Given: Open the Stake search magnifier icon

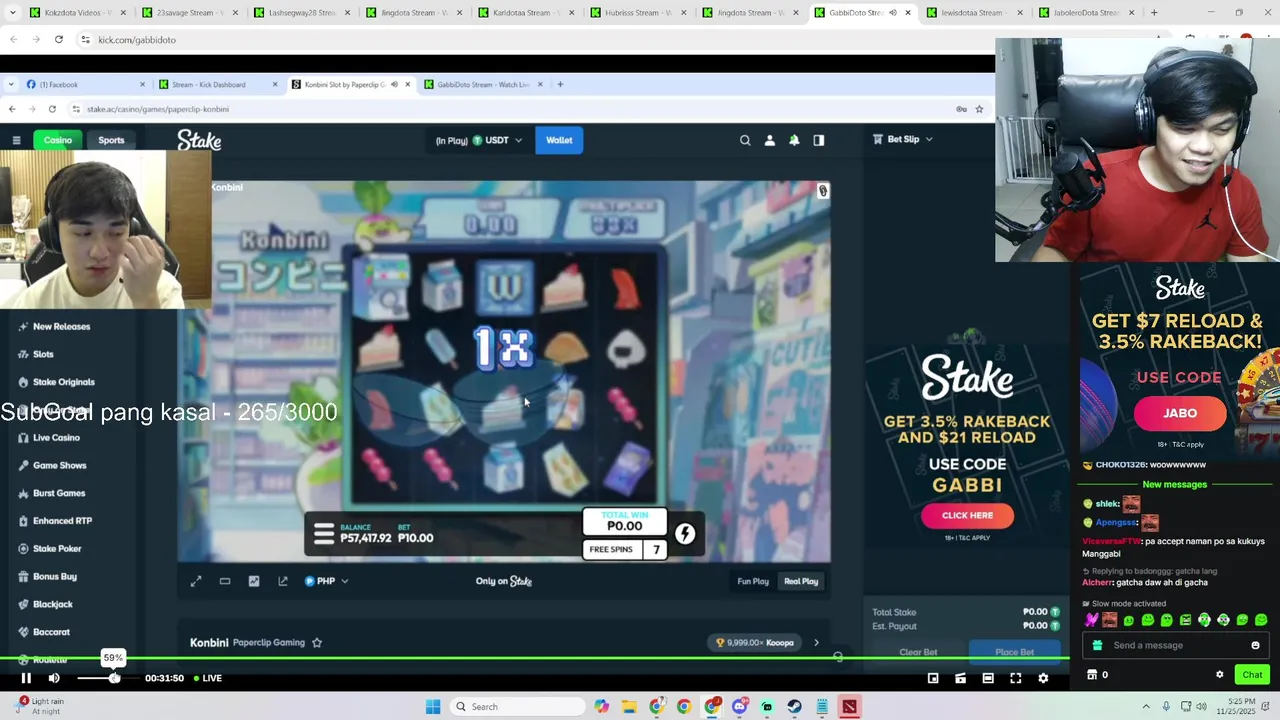Looking at the screenshot, I should [x=745, y=140].
